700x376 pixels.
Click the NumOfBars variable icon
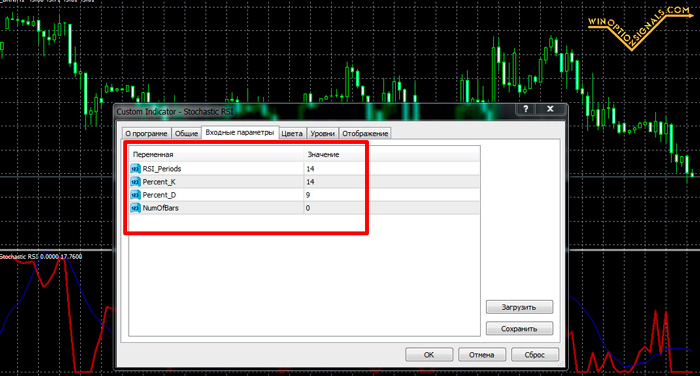tap(135, 208)
